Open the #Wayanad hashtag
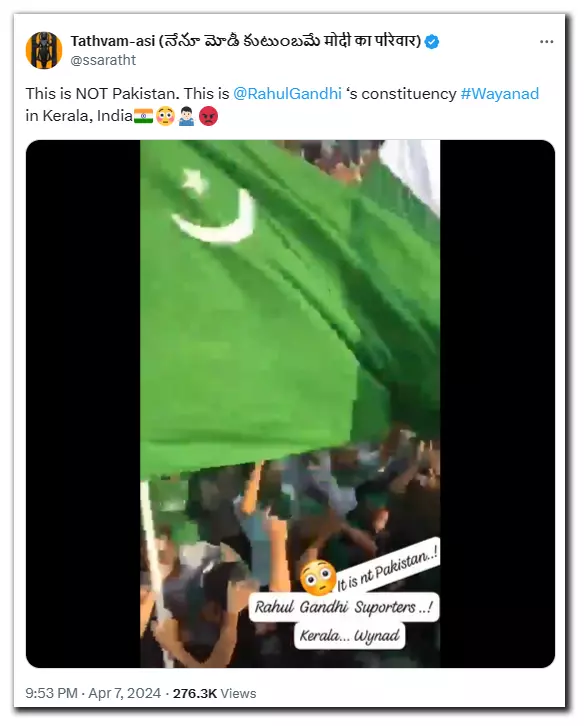The width and height of the screenshot is (584, 726). point(500,94)
